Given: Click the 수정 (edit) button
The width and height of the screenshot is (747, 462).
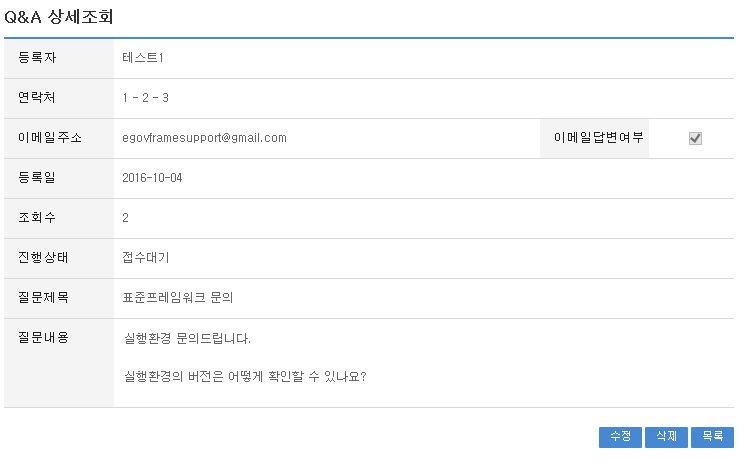Looking at the screenshot, I should point(620,437).
